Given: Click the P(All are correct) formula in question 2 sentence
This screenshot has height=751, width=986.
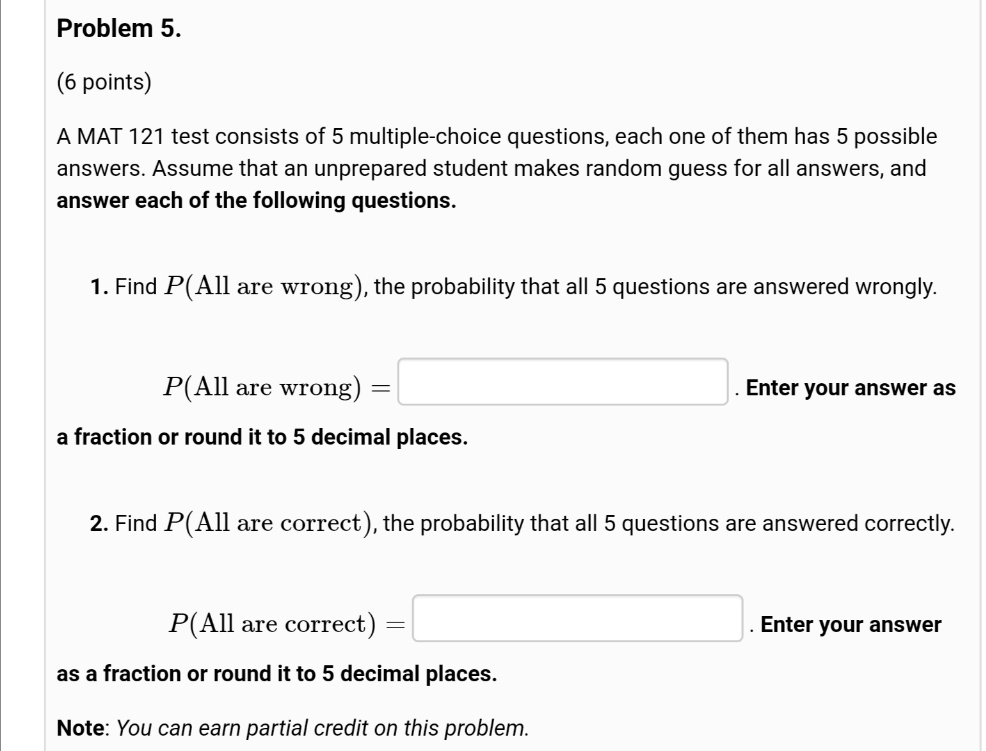Looking at the screenshot, I should pyautogui.click(x=264, y=524).
